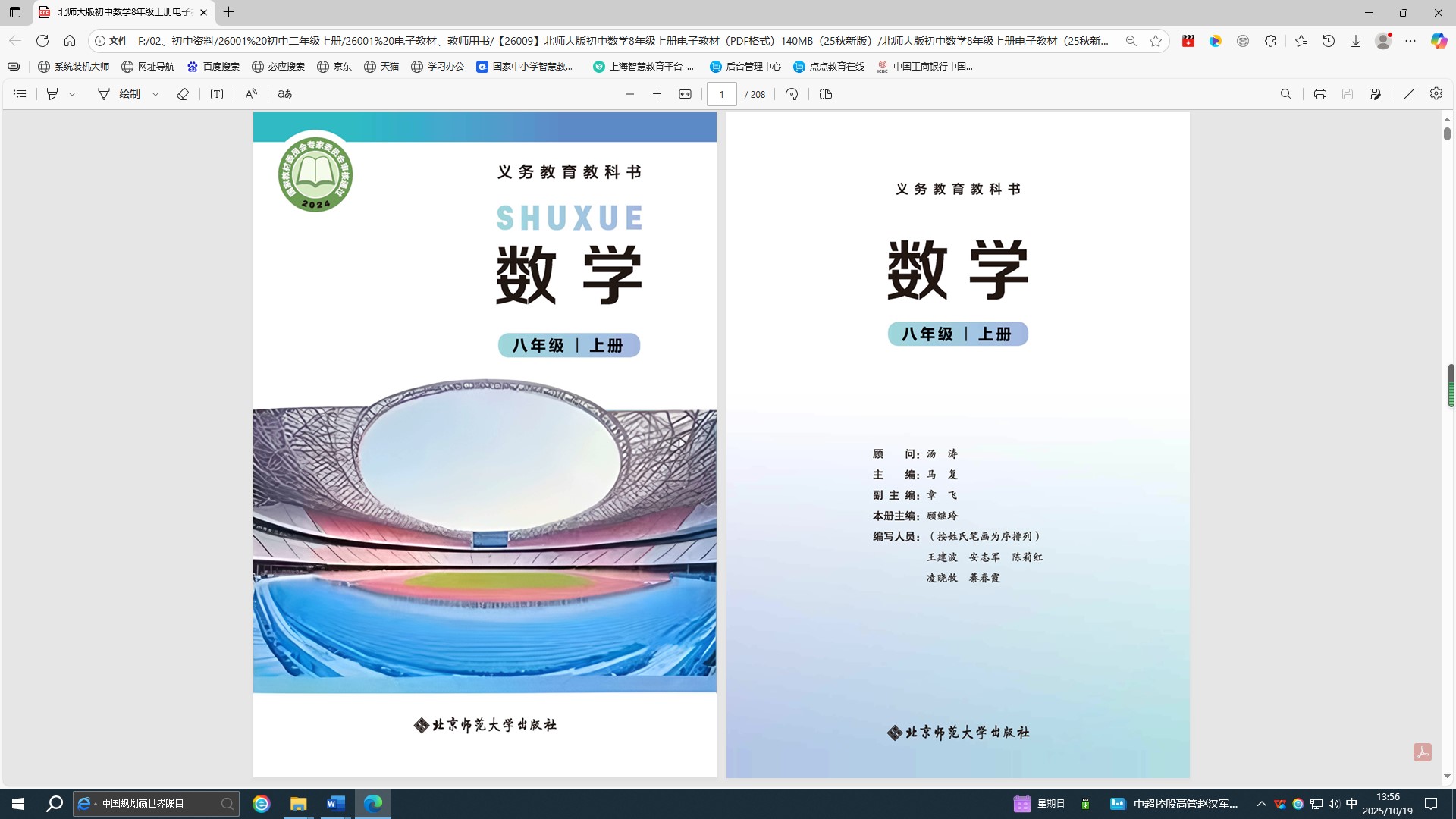Print the PDF document
Image resolution: width=1456 pixels, height=819 pixels.
click(x=1320, y=94)
